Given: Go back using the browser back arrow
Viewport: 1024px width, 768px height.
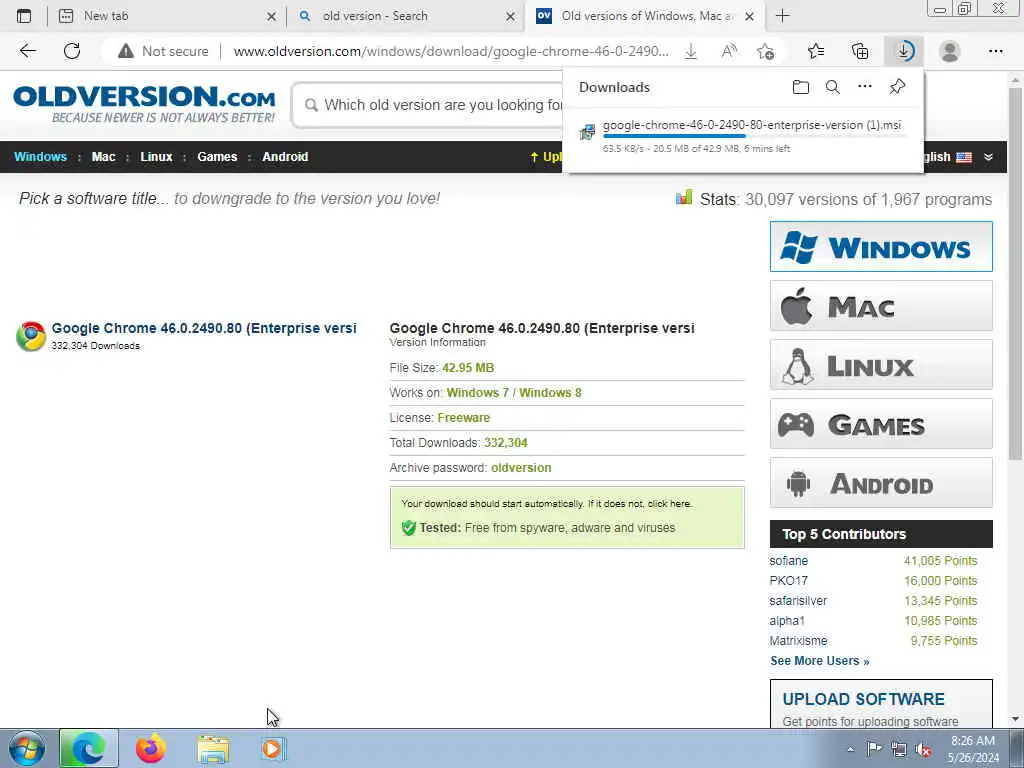Looking at the screenshot, I should click(x=27, y=51).
